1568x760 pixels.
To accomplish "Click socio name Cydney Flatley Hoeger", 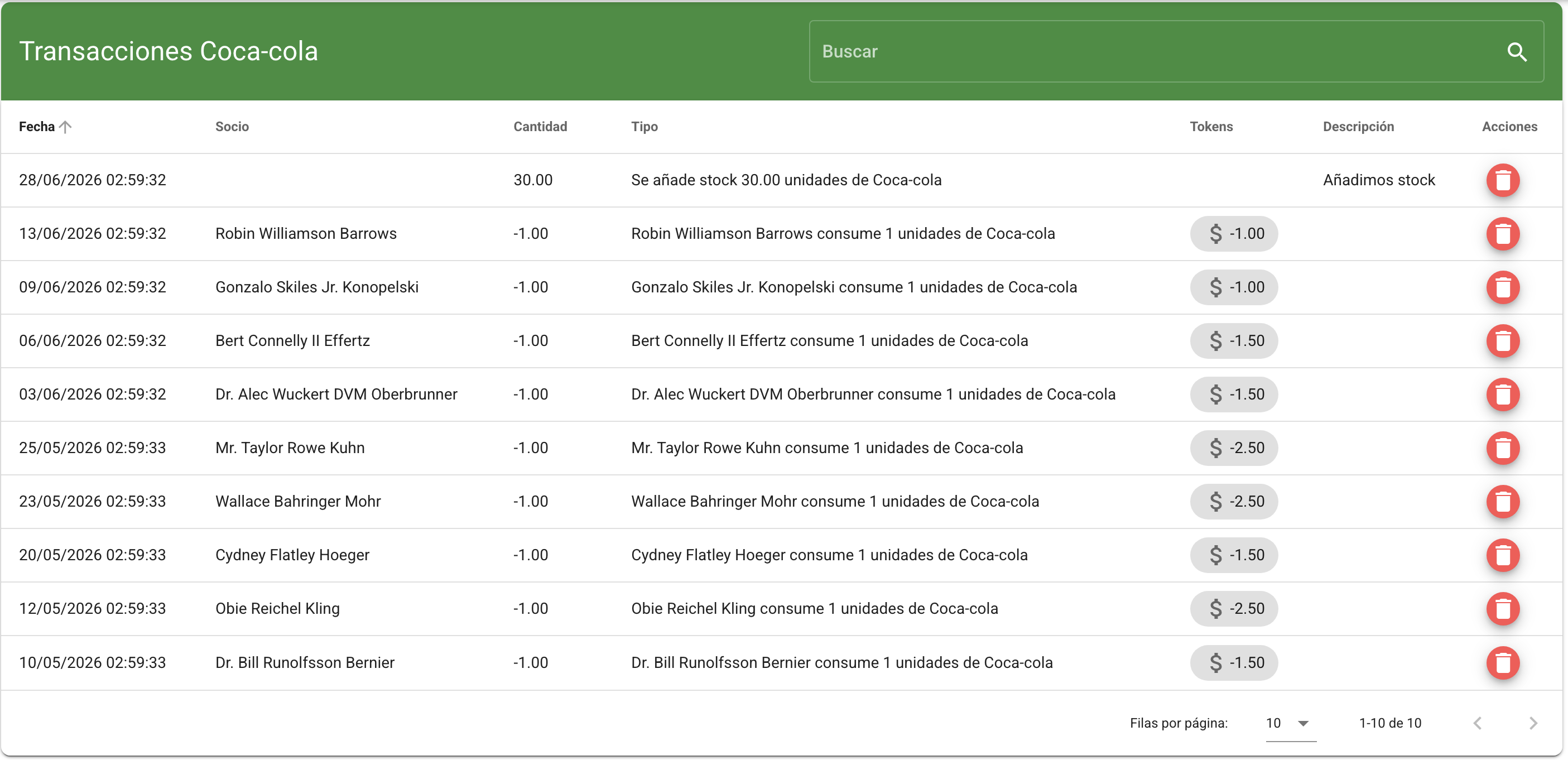I will coord(292,555).
